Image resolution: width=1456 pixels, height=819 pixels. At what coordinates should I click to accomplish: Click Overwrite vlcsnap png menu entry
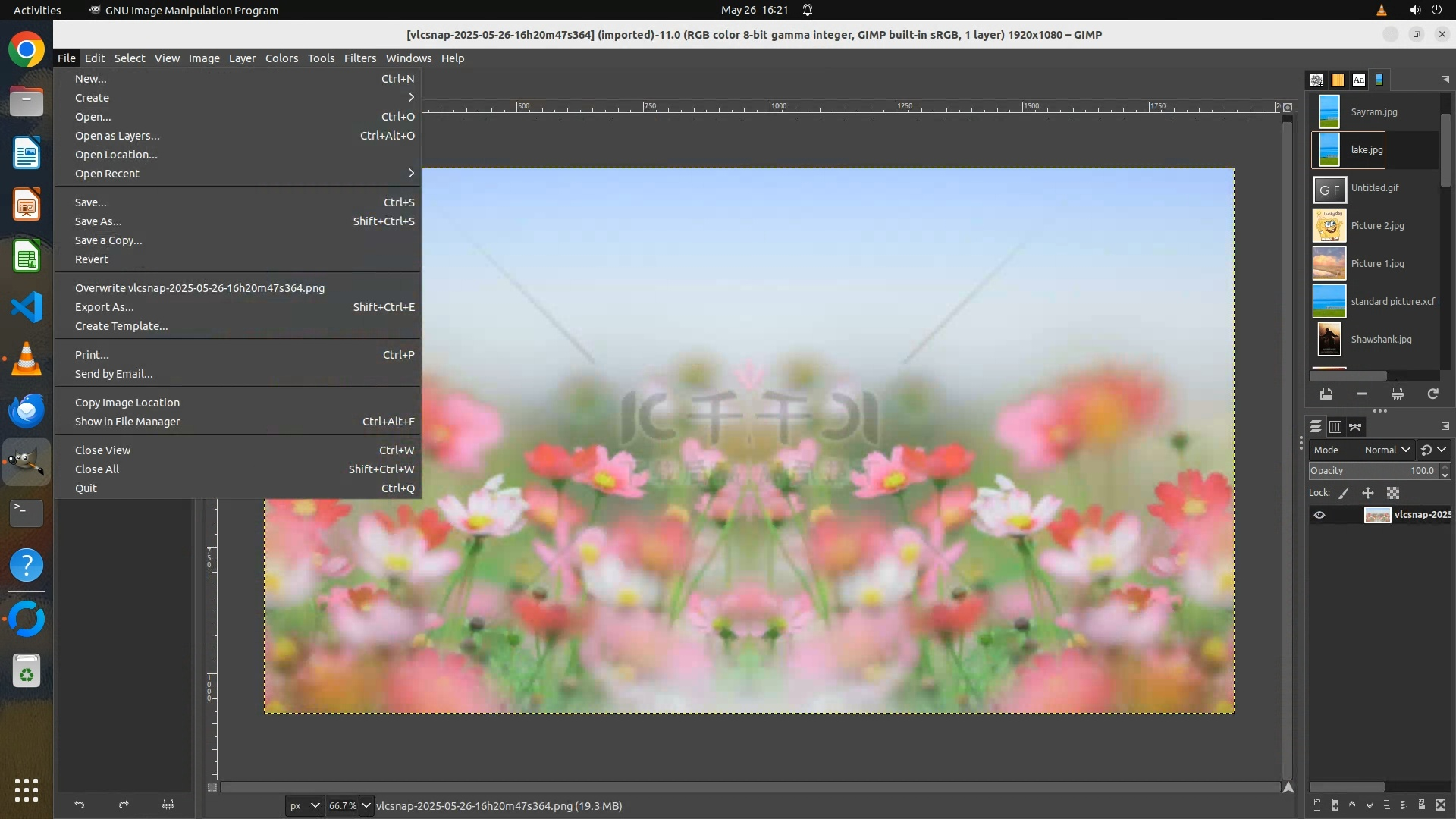tap(199, 288)
